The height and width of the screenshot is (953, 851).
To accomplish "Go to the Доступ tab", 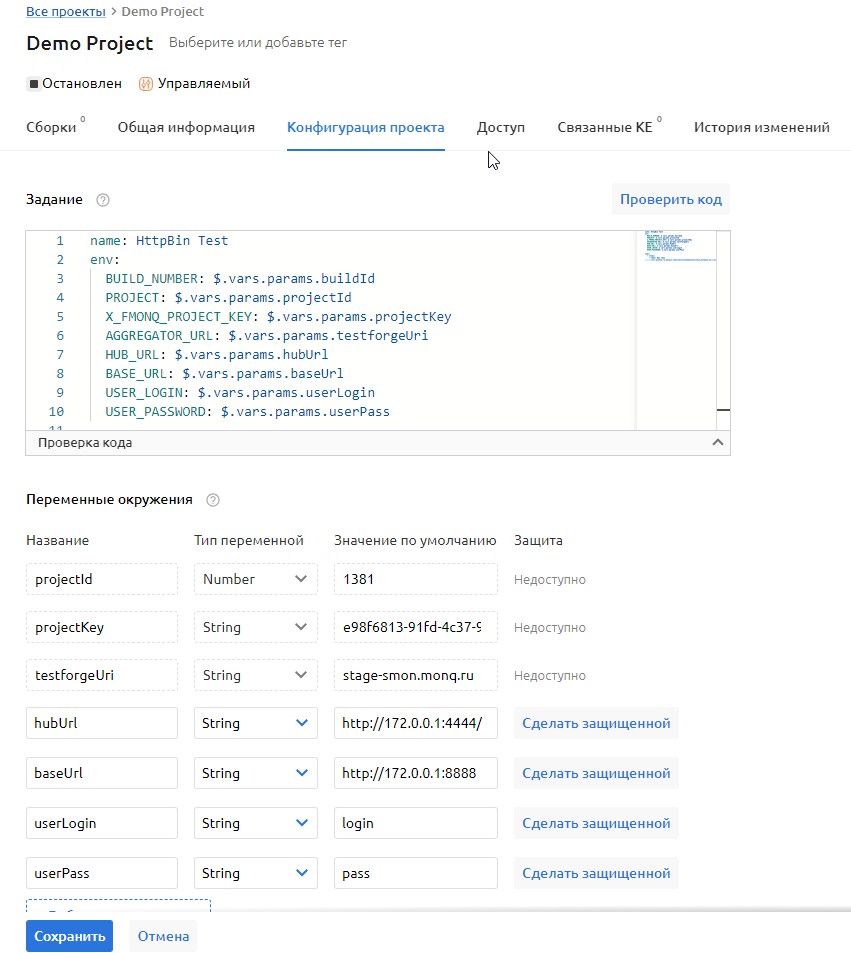I will pyautogui.click(x=500, y=127).
